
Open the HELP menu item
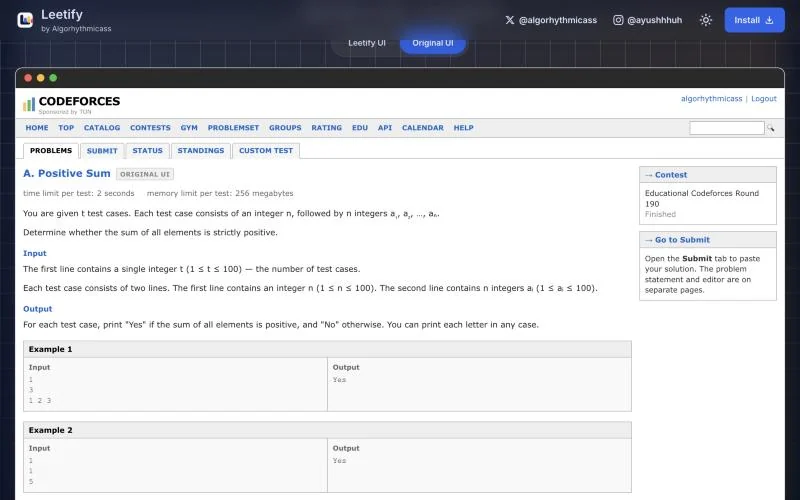click(x=463, y=128)
